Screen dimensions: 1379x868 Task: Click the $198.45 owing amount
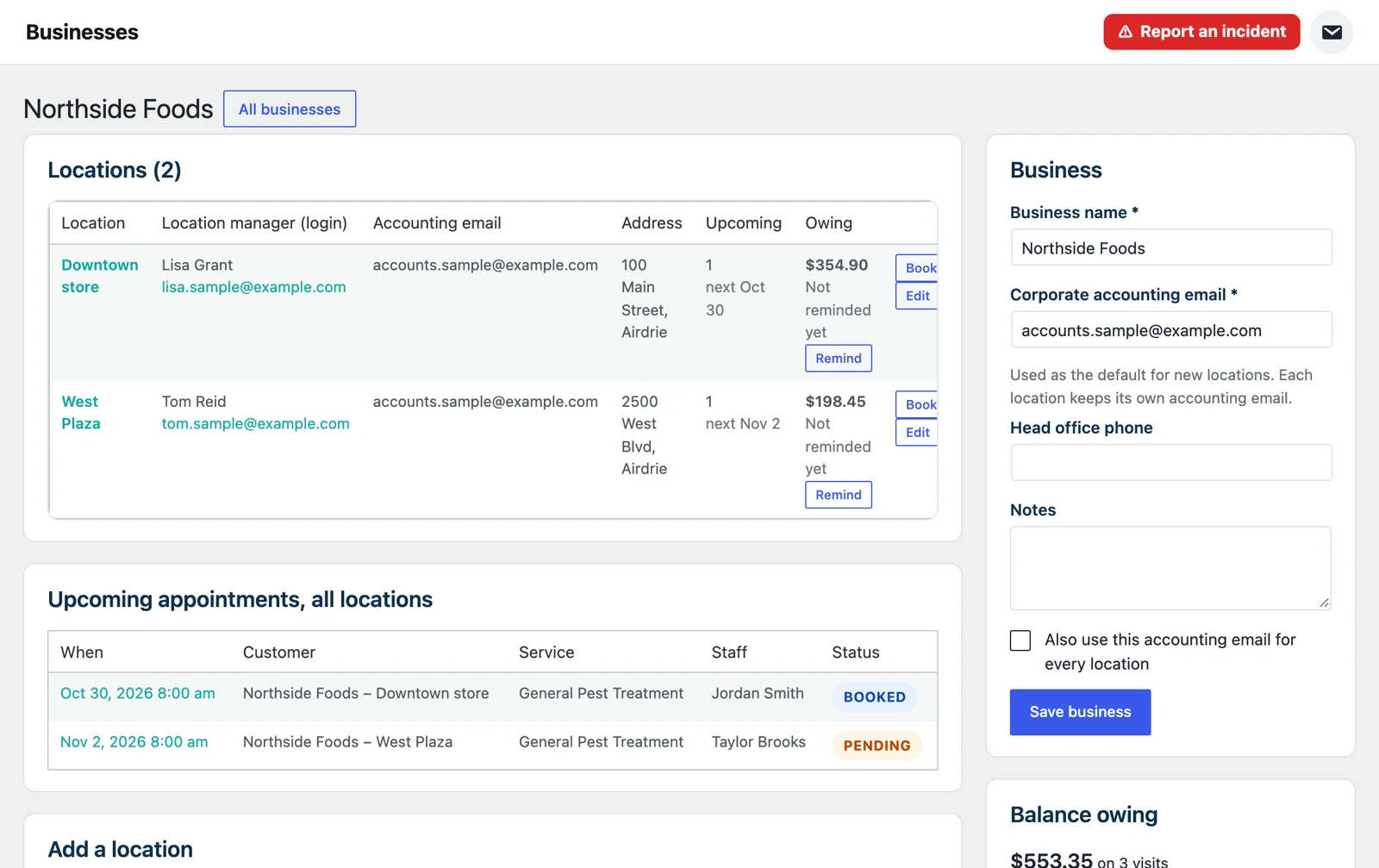tap(835, 402)
